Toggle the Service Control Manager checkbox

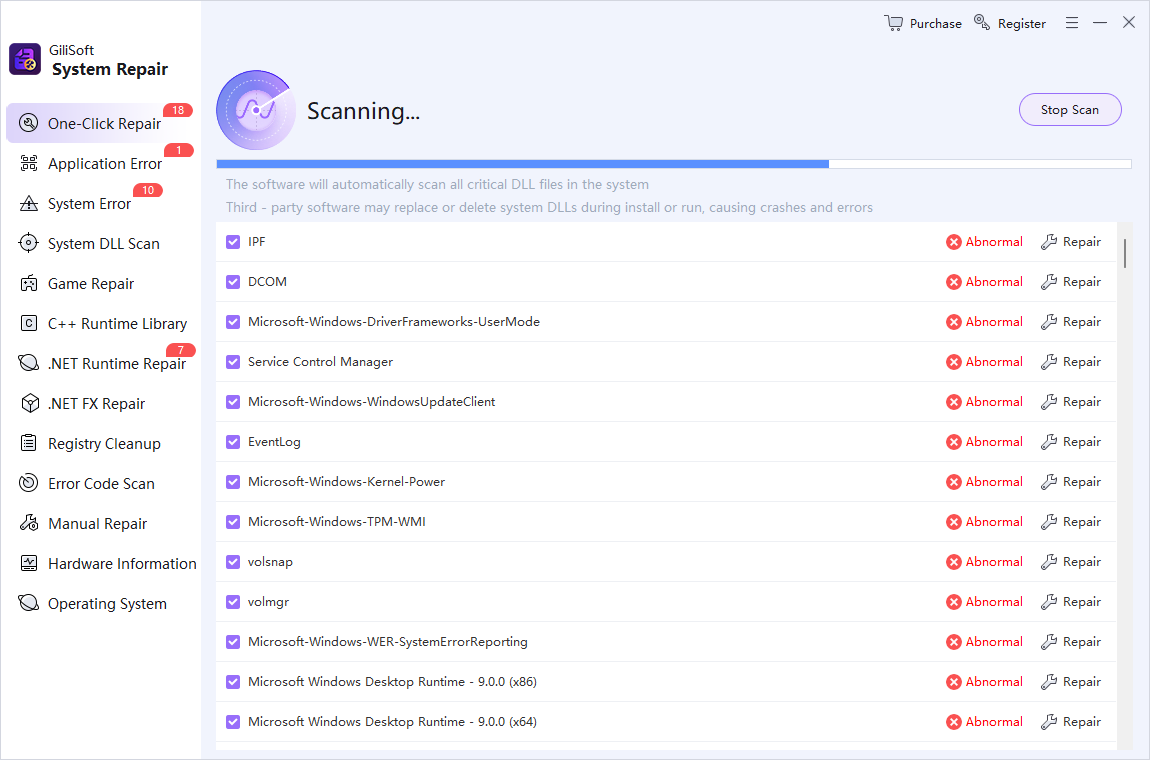233,362
